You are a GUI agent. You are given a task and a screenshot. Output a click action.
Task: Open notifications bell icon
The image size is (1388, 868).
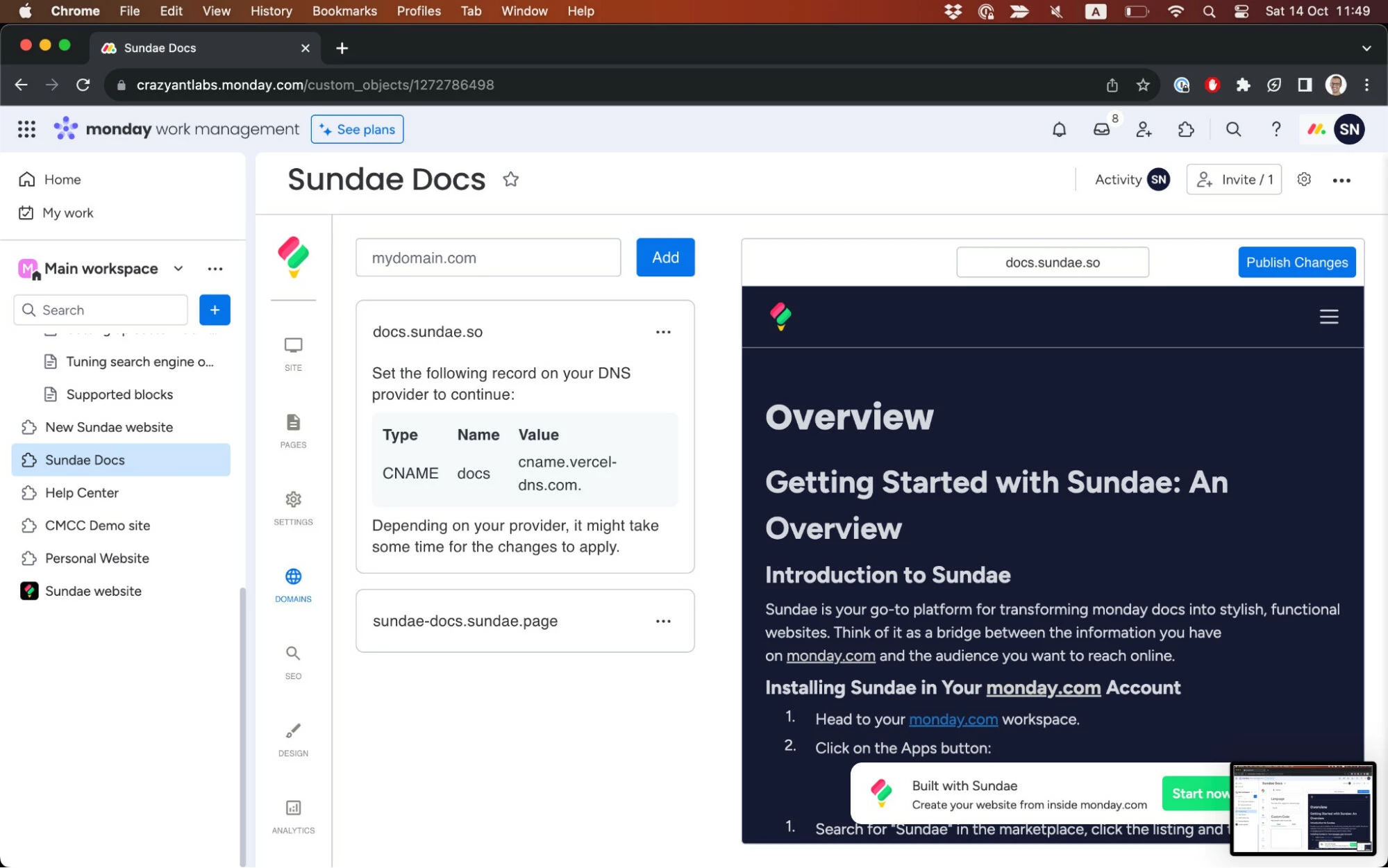click(1059, 129)
